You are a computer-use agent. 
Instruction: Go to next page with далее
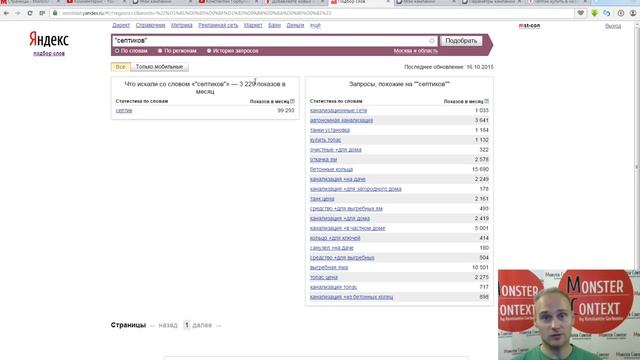pyautogui.click(x=202, y=325)
